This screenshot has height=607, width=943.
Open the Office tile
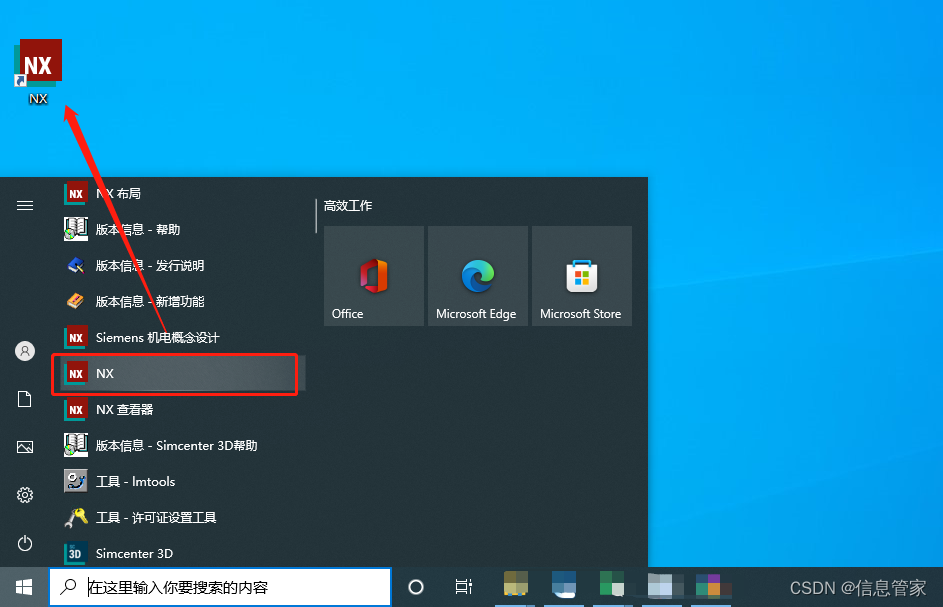373,276
